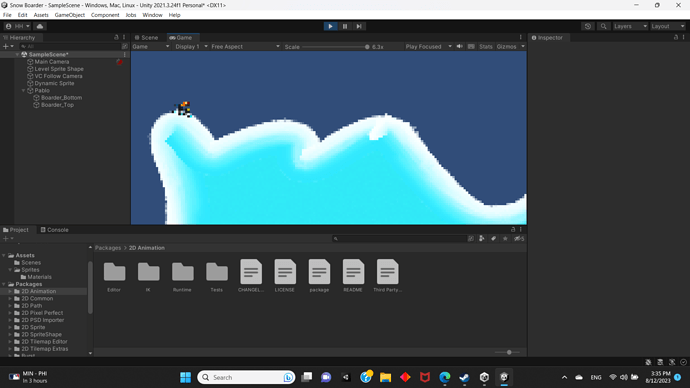Open the Layout dropdown

click(668, 26)
